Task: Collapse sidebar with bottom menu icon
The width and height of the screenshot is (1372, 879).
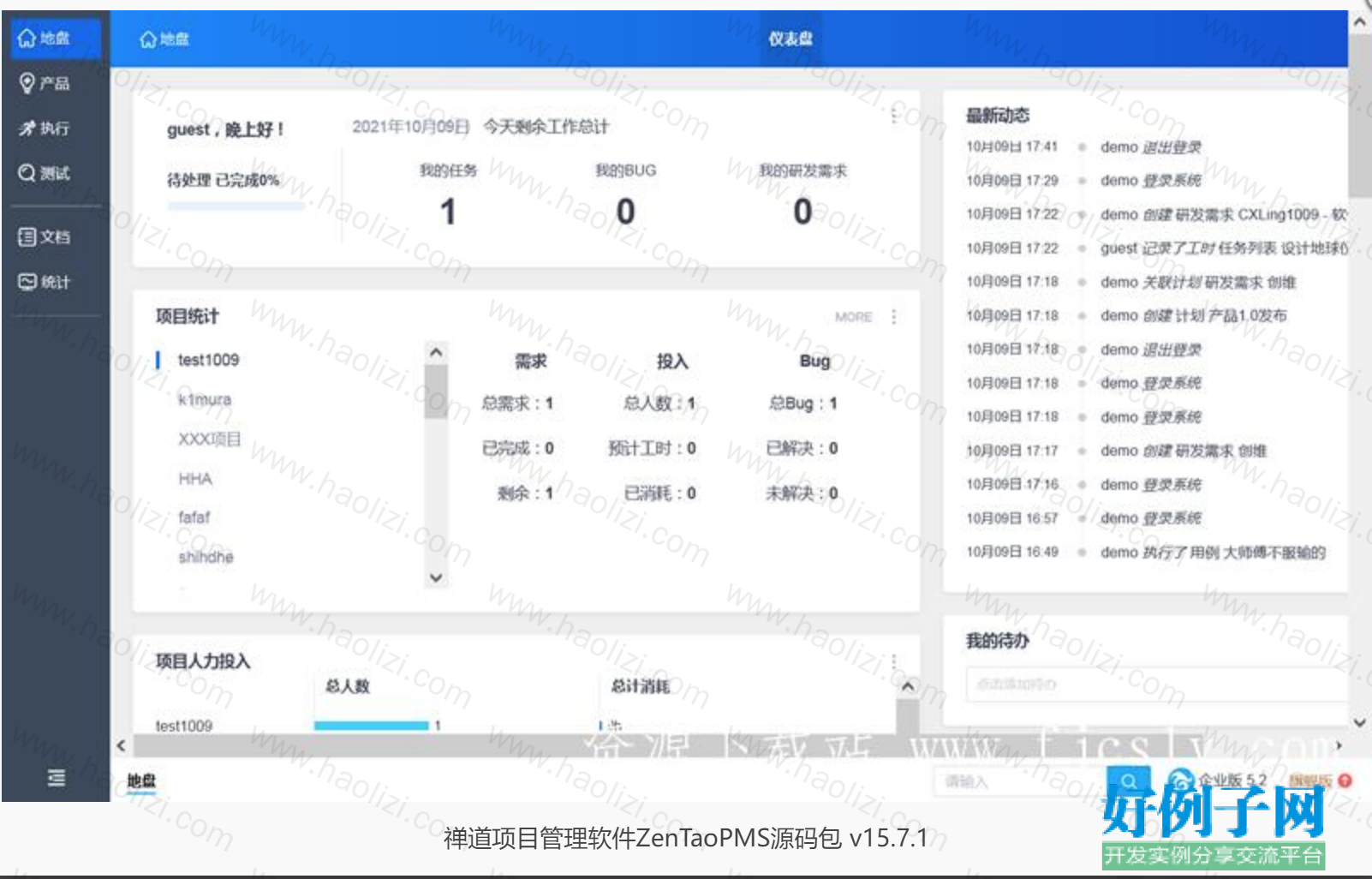Action: [57, 777]
